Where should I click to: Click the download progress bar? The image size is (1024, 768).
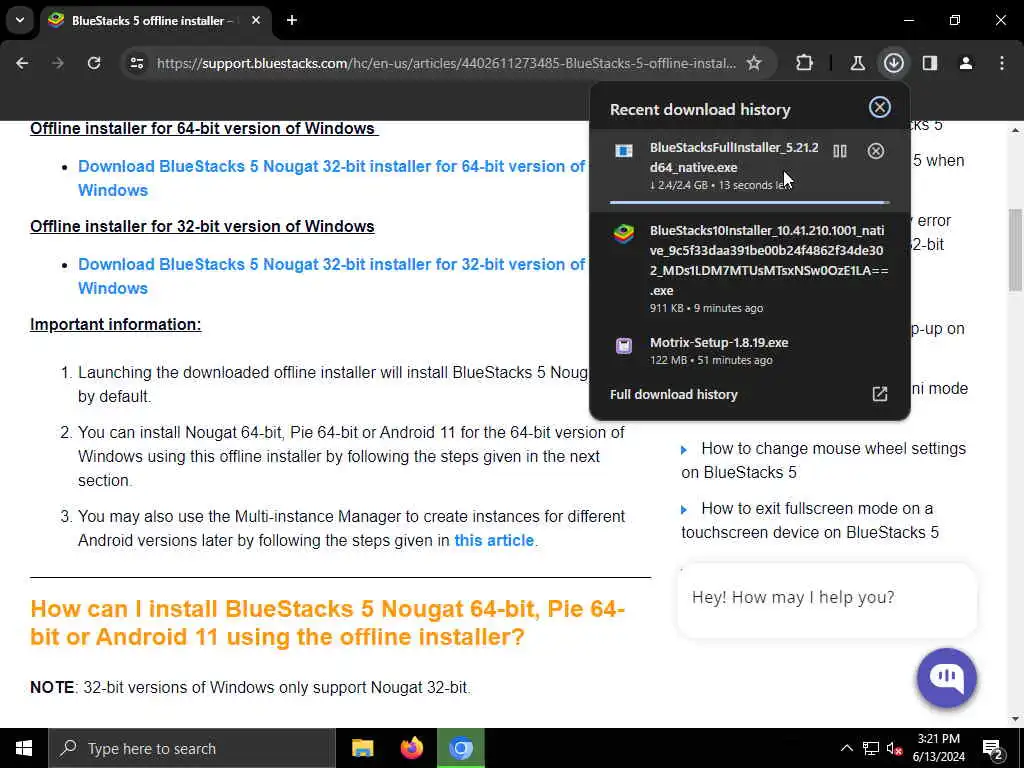[749, 202]
